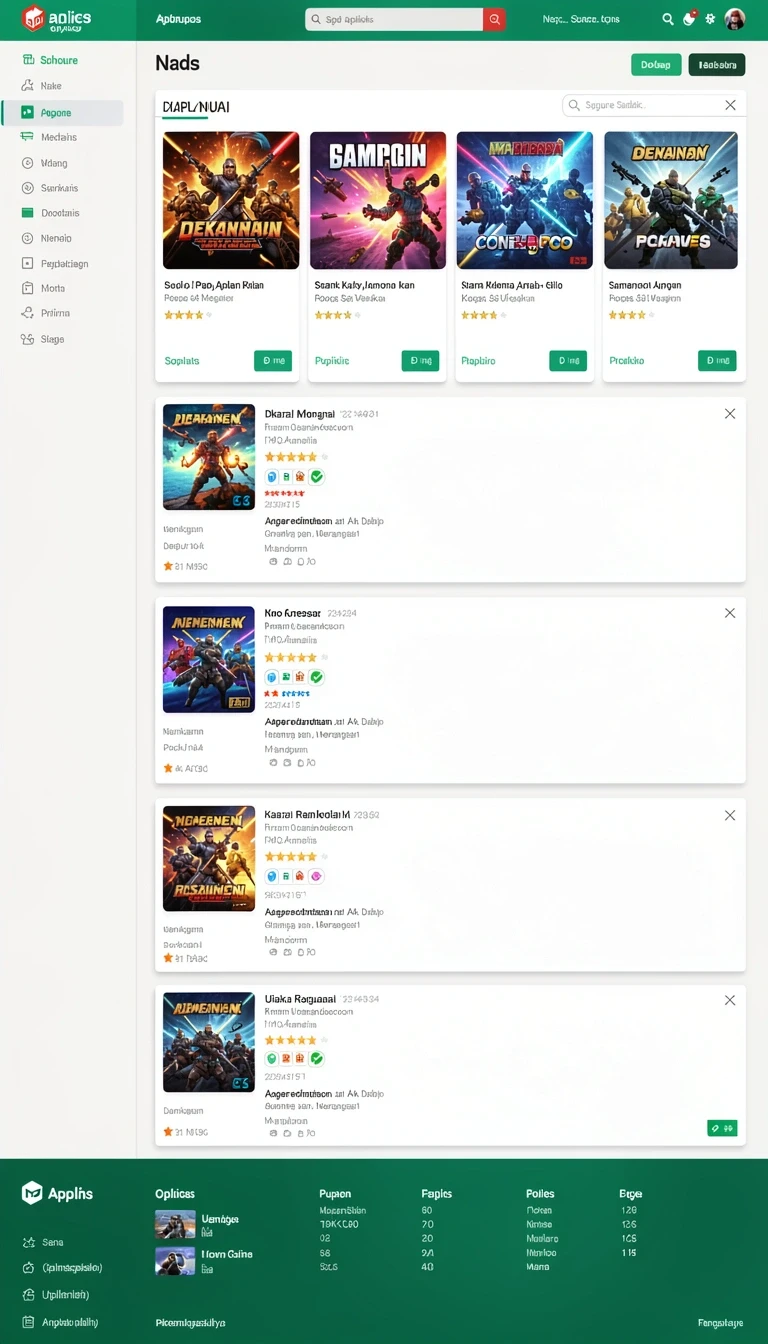The height and width of the screenshot is (1344, 768).
Task: Open the header account text link
Action: click(x=580, y=19)
